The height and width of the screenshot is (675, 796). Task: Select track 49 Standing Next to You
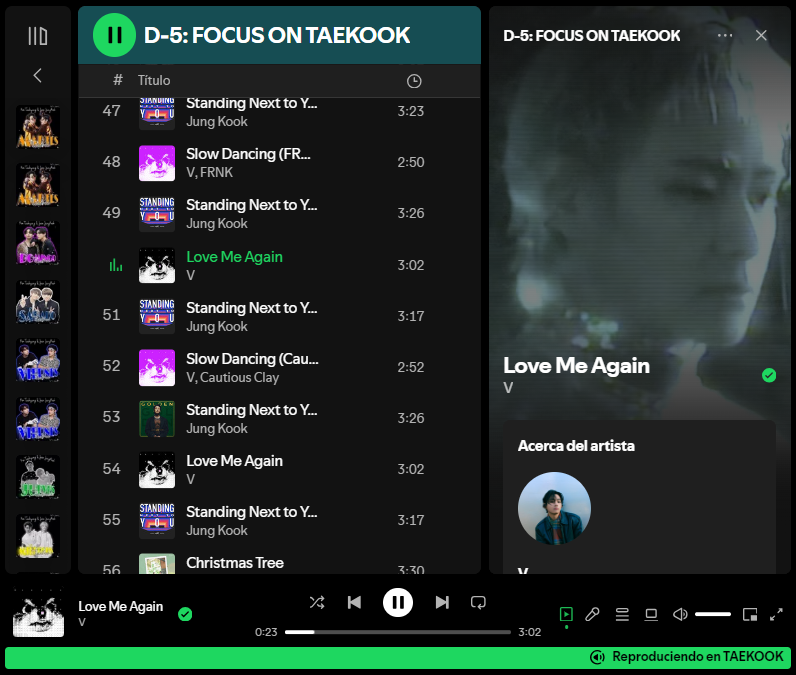click(x=279, y=214)
